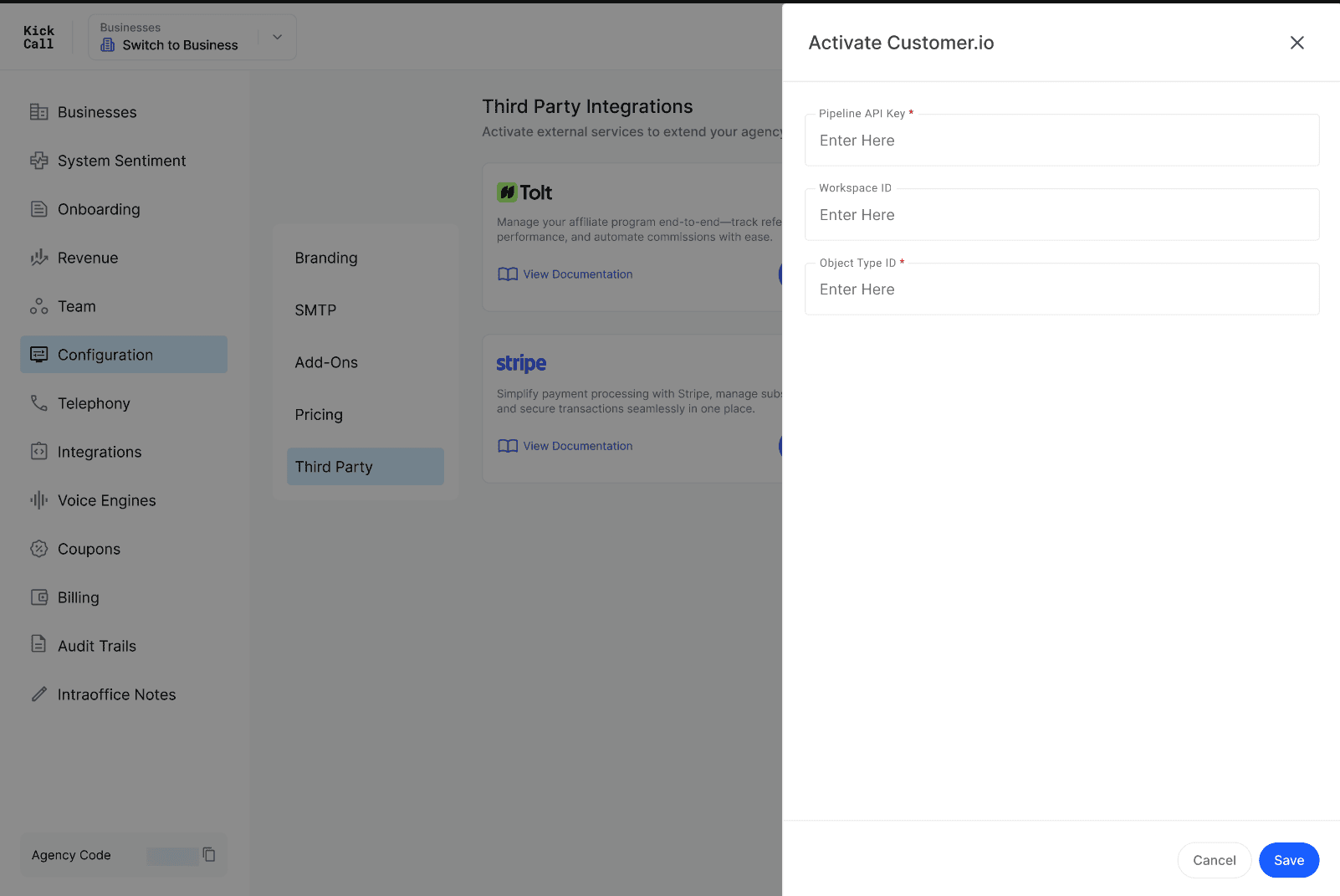1340x896 pixels.
Task: Click the Revenue chart icon
Action: (38, 258)
